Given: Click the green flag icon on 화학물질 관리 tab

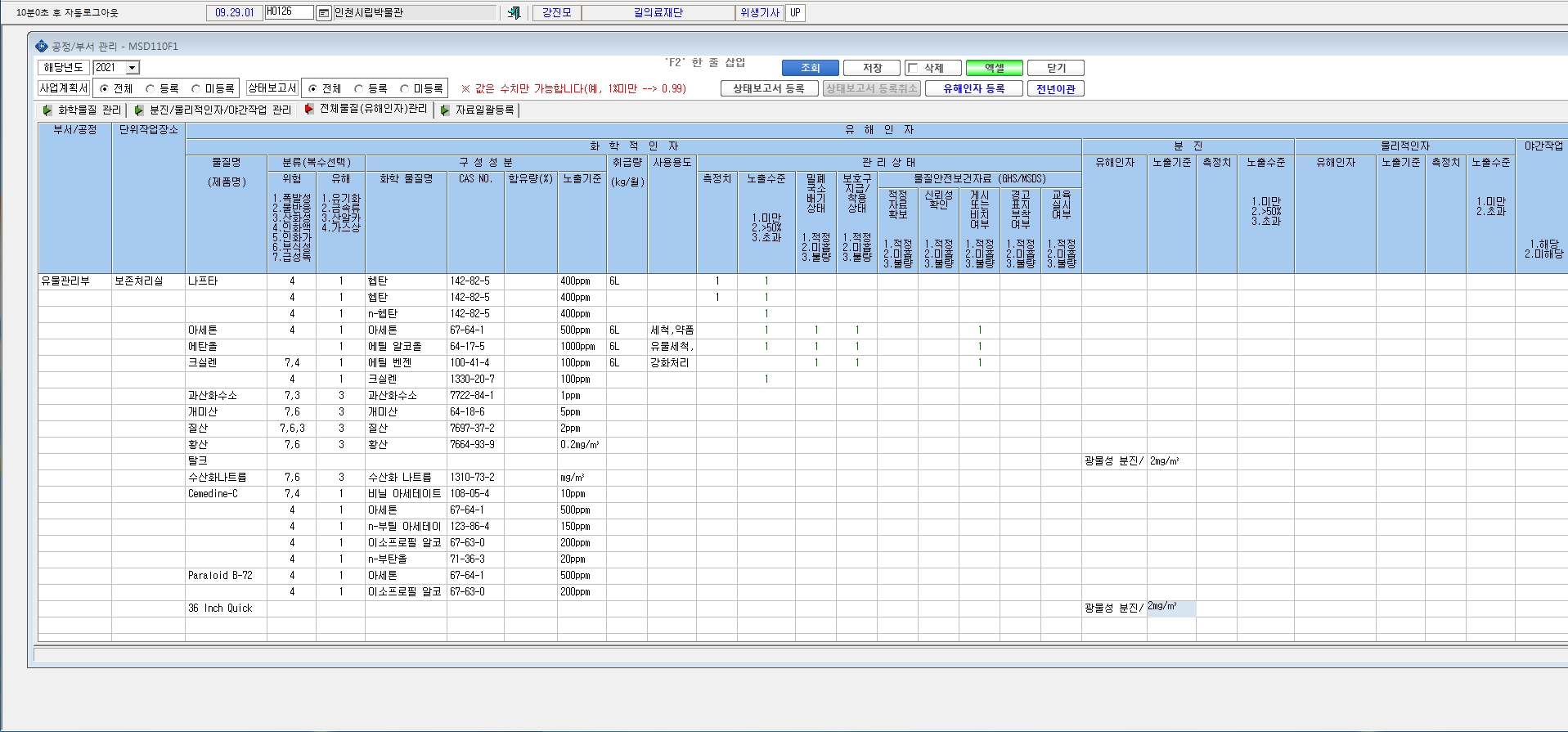Looking at the screenshot, I should [47, 110].
